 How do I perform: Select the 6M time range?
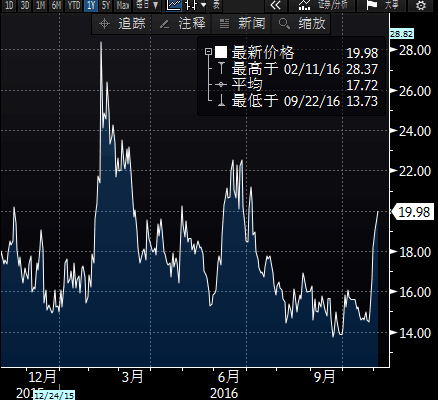57,5
